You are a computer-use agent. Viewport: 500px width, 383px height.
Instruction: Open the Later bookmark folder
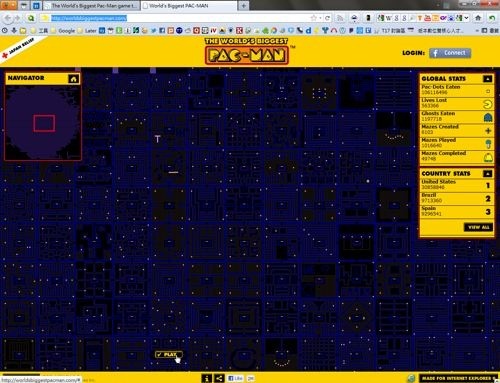point(87,31)
